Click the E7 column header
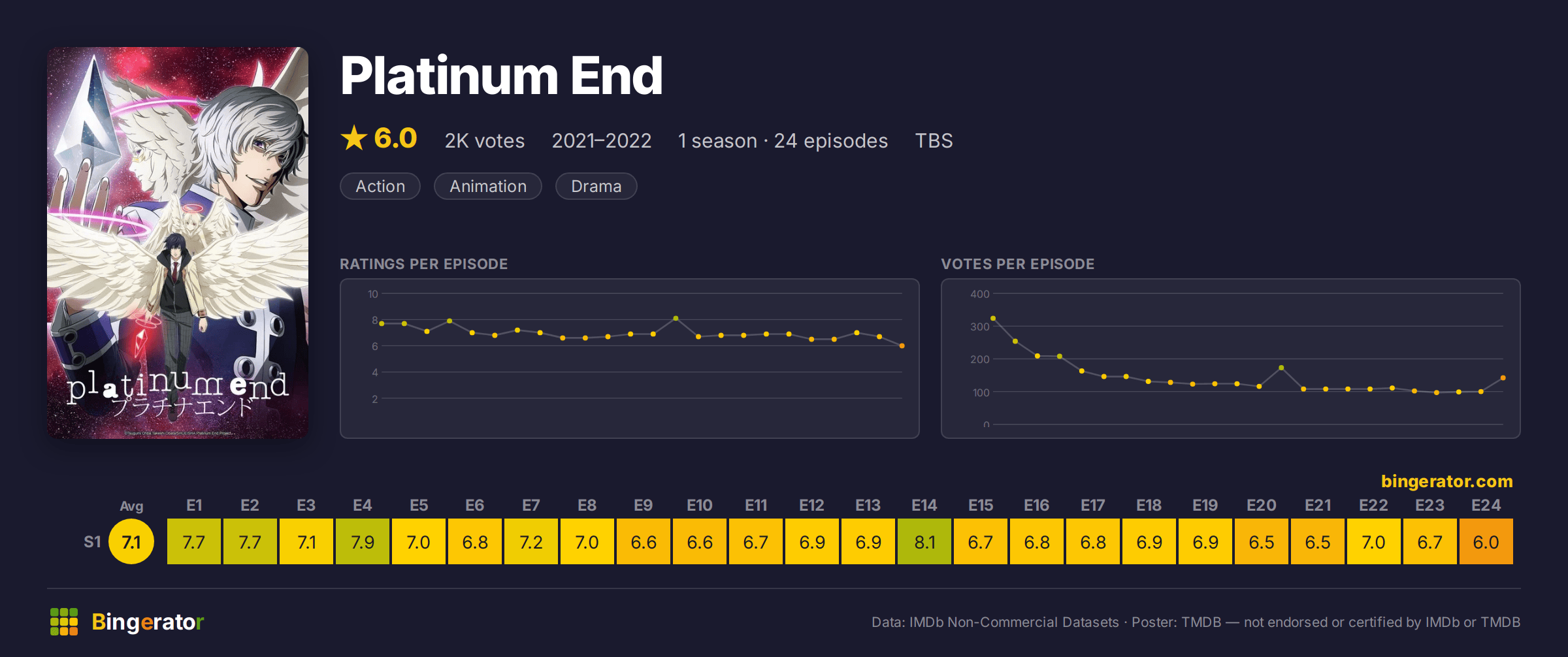This screenshot has height=657, width=1568. [x=531, y=505]
